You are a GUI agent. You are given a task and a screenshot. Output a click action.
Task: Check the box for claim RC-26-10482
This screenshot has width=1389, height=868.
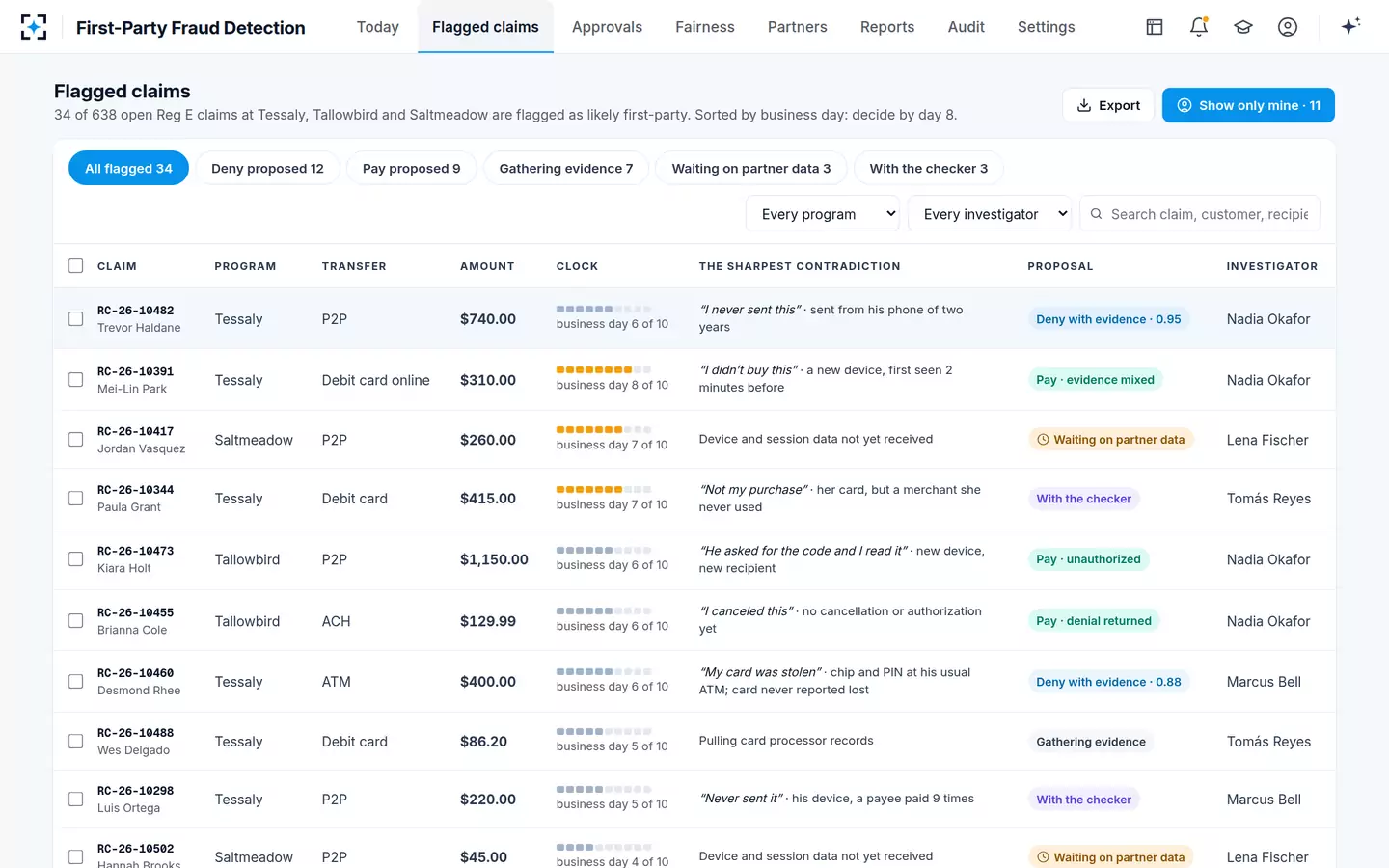click(76, 319)
